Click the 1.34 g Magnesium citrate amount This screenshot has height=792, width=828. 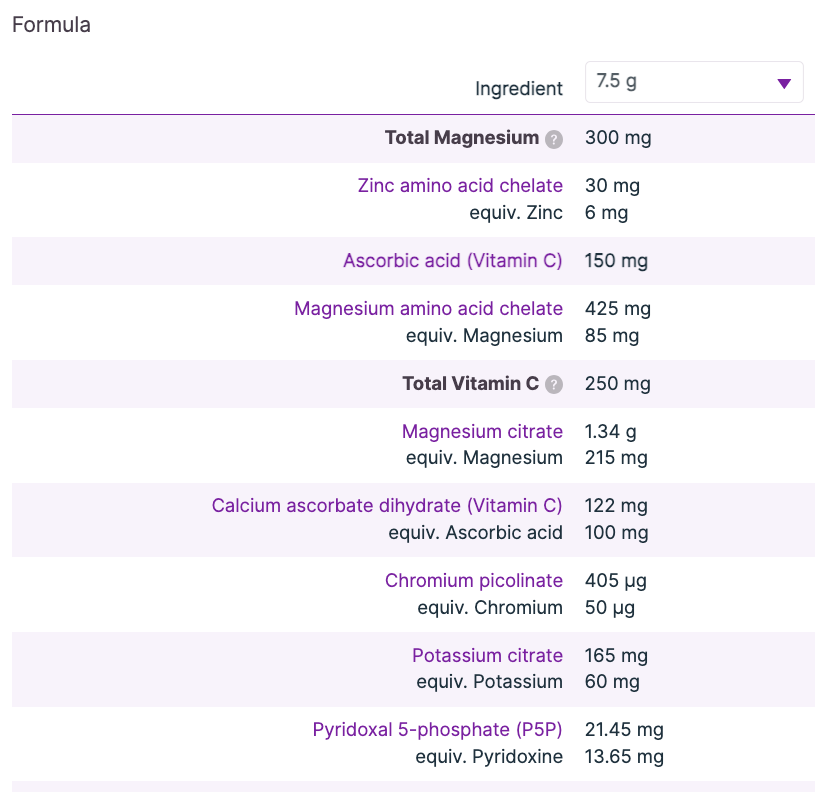point(611,432)
